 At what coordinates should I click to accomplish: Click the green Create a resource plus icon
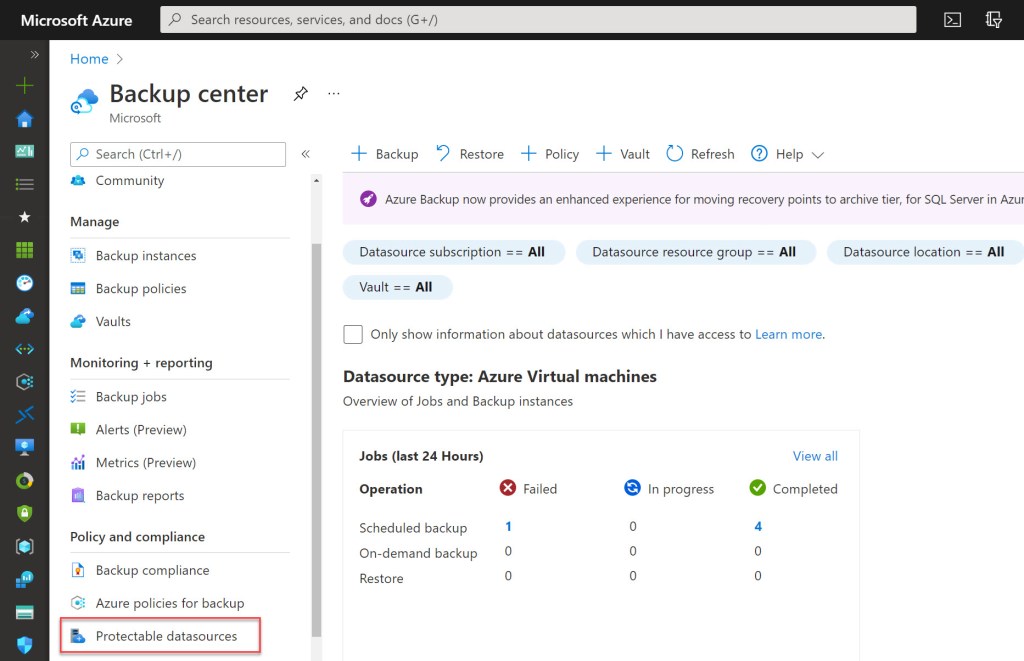pos(25,86)
